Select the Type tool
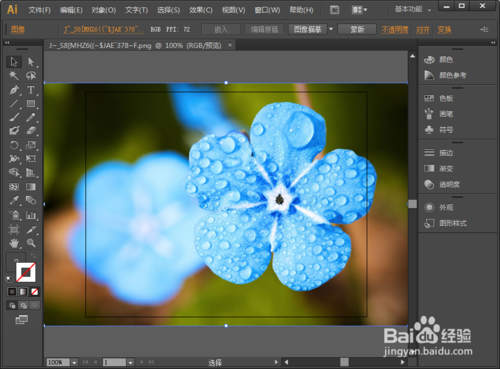 coord(31,90)
